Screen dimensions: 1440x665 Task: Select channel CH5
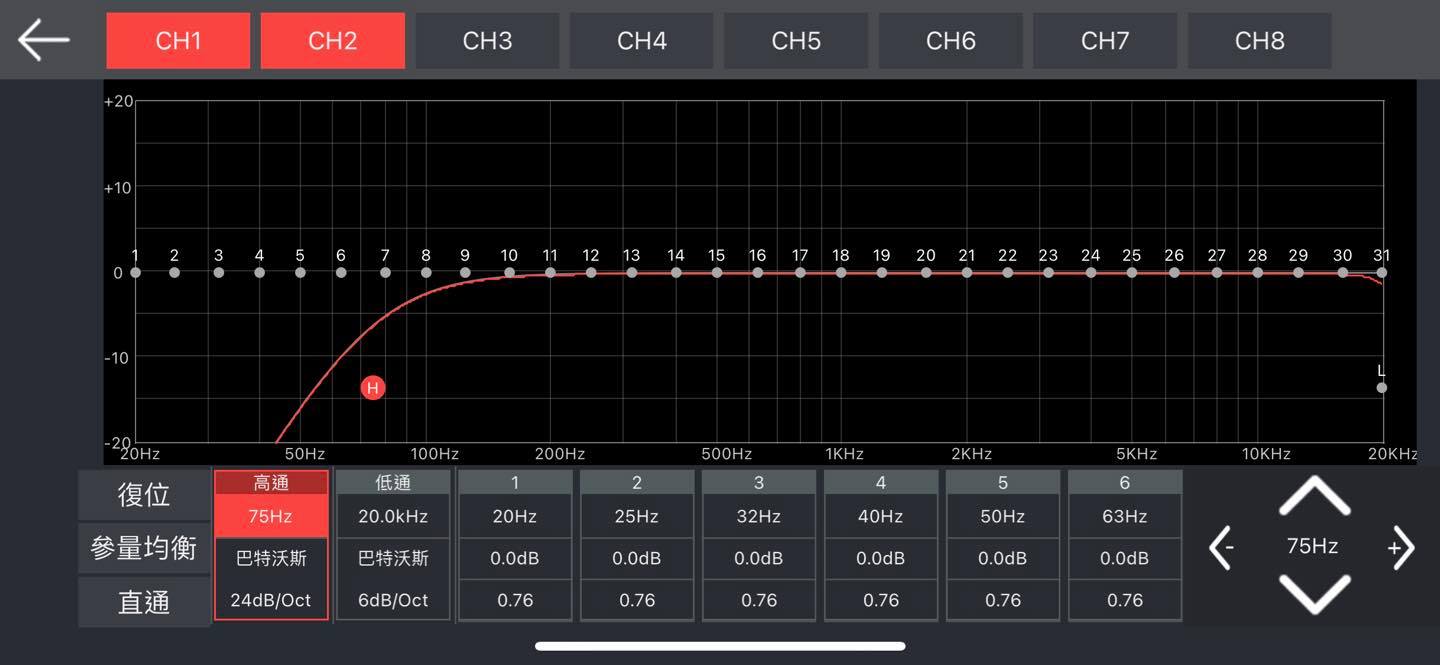pyautogui.click(x=796, y=40)
